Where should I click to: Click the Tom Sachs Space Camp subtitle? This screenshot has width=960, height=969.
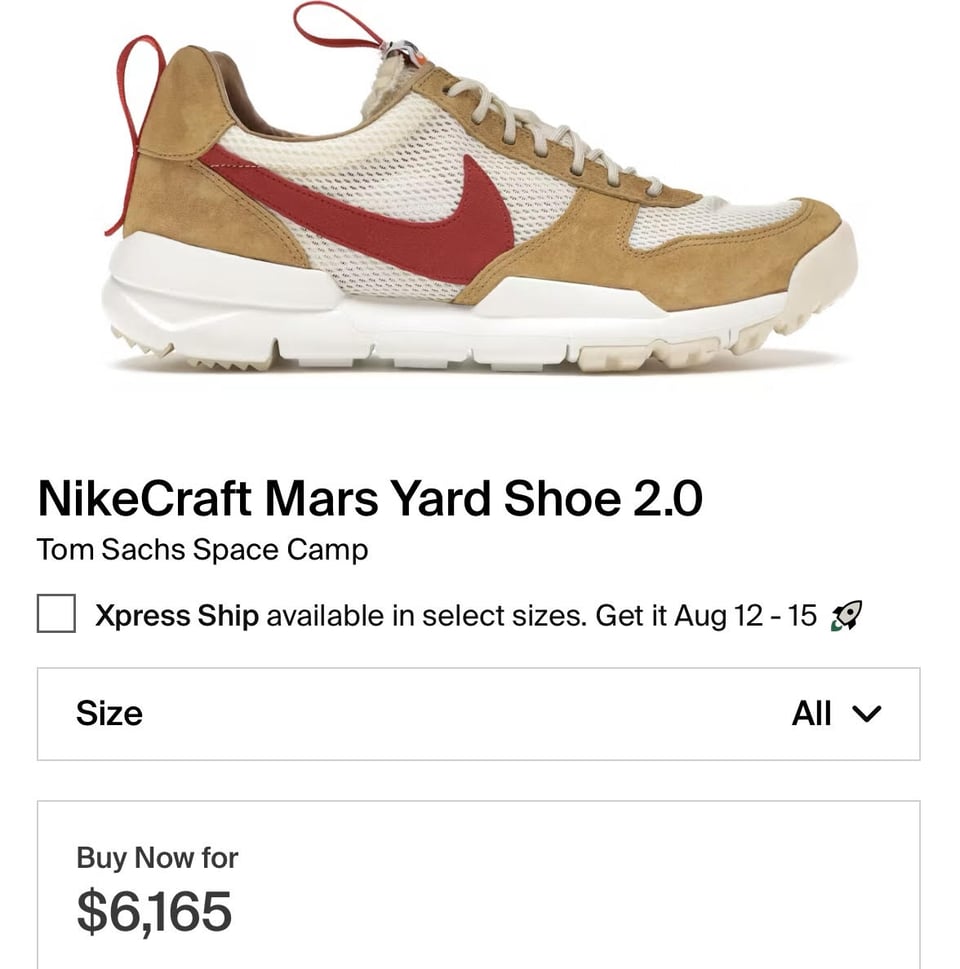[202, 550]
